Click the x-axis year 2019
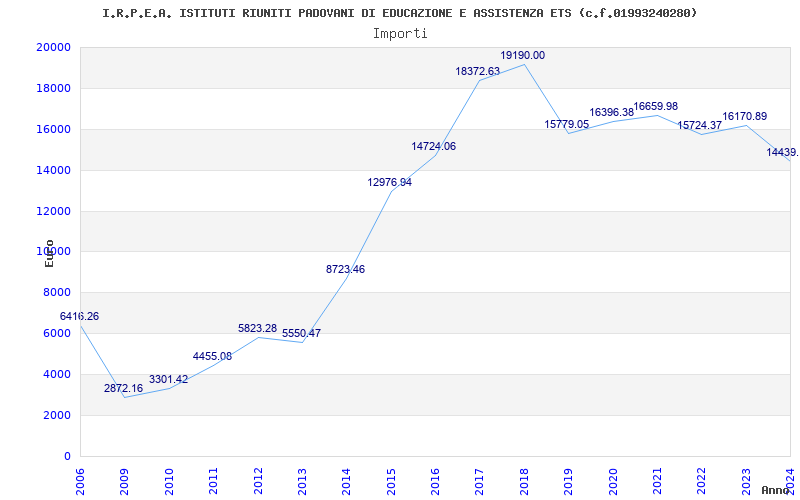 (x=568, y=481)
